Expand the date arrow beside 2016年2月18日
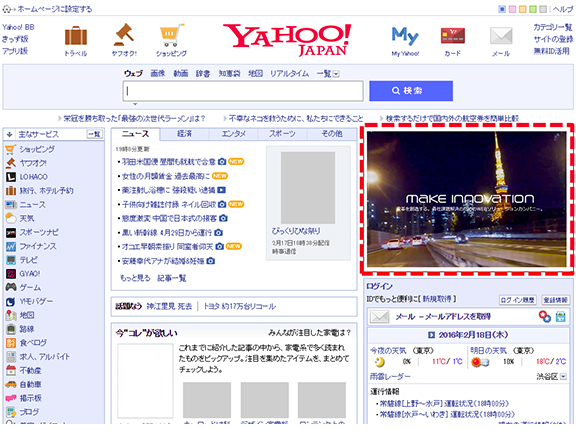Screen dimensions: 576x430 tap(431, 335)
